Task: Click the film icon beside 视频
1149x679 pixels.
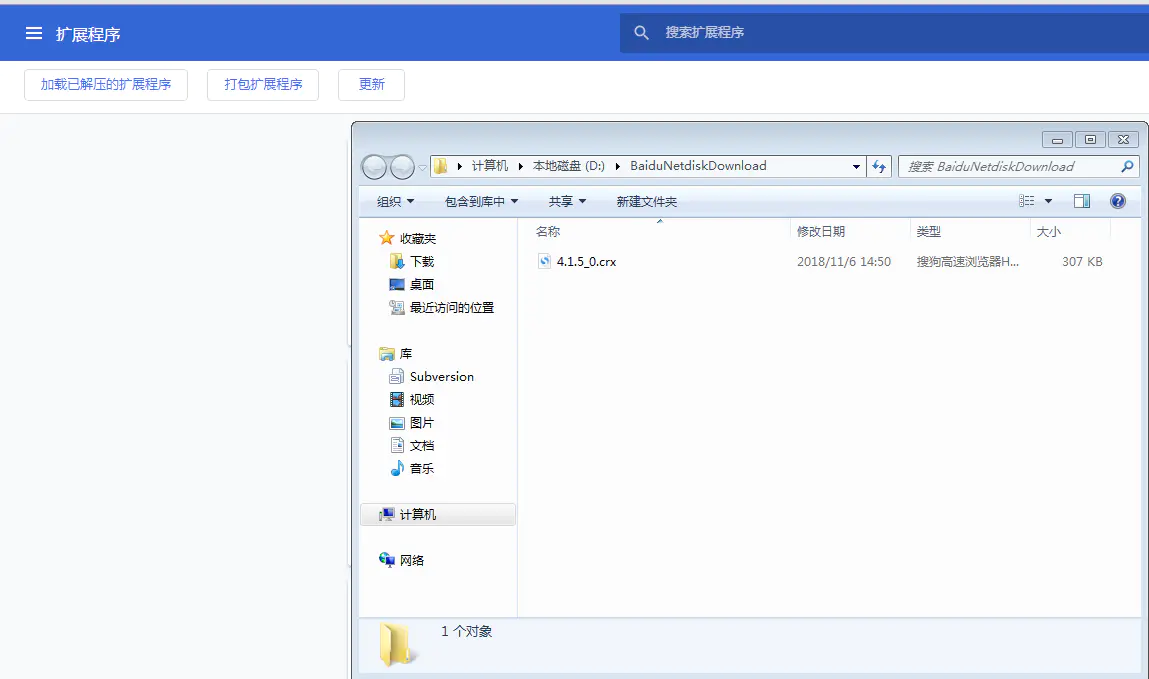Action: 396,399
